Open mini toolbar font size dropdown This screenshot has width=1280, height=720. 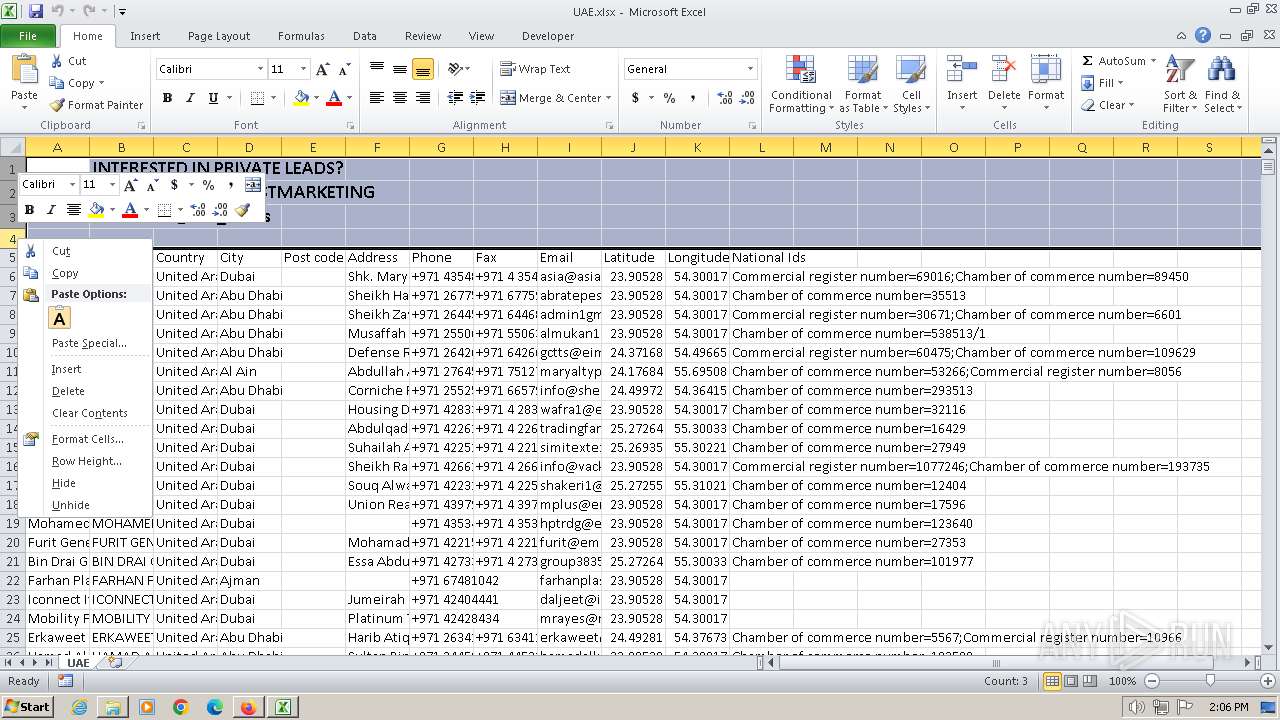click(x=112, y=185)
